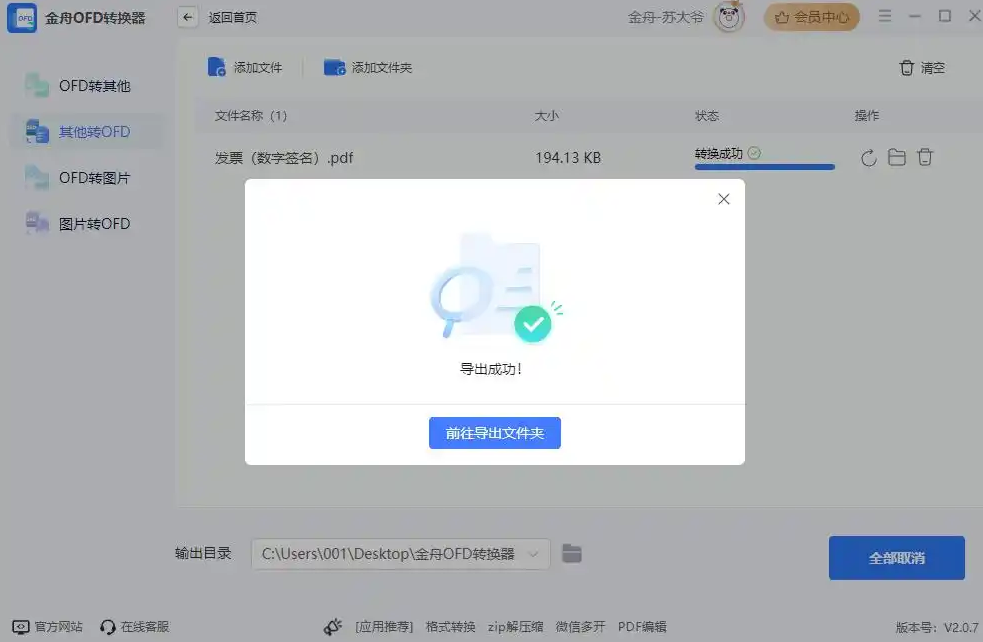Expand the 输出目录 path dropdown

[534, 554]
